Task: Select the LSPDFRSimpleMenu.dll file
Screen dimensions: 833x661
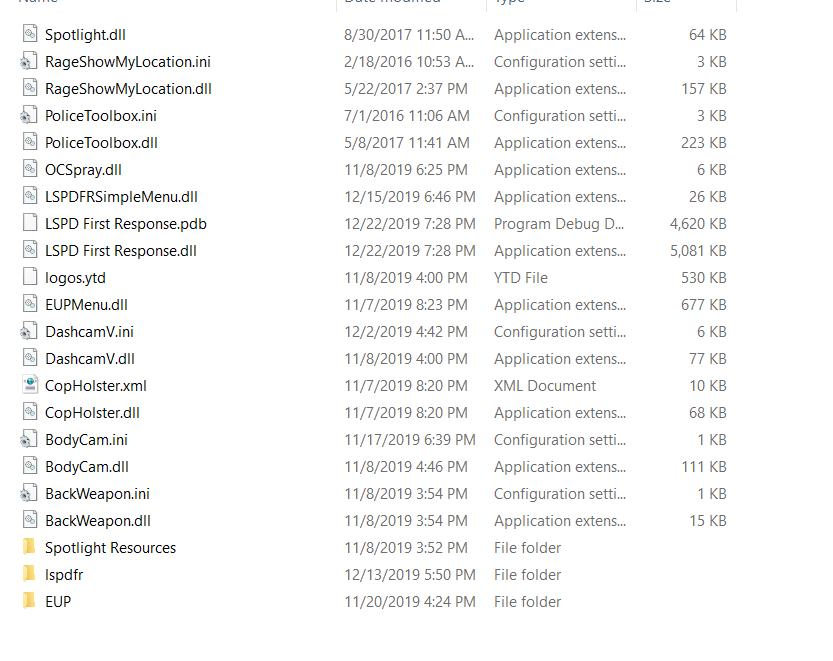Action: tap(121, 197)
